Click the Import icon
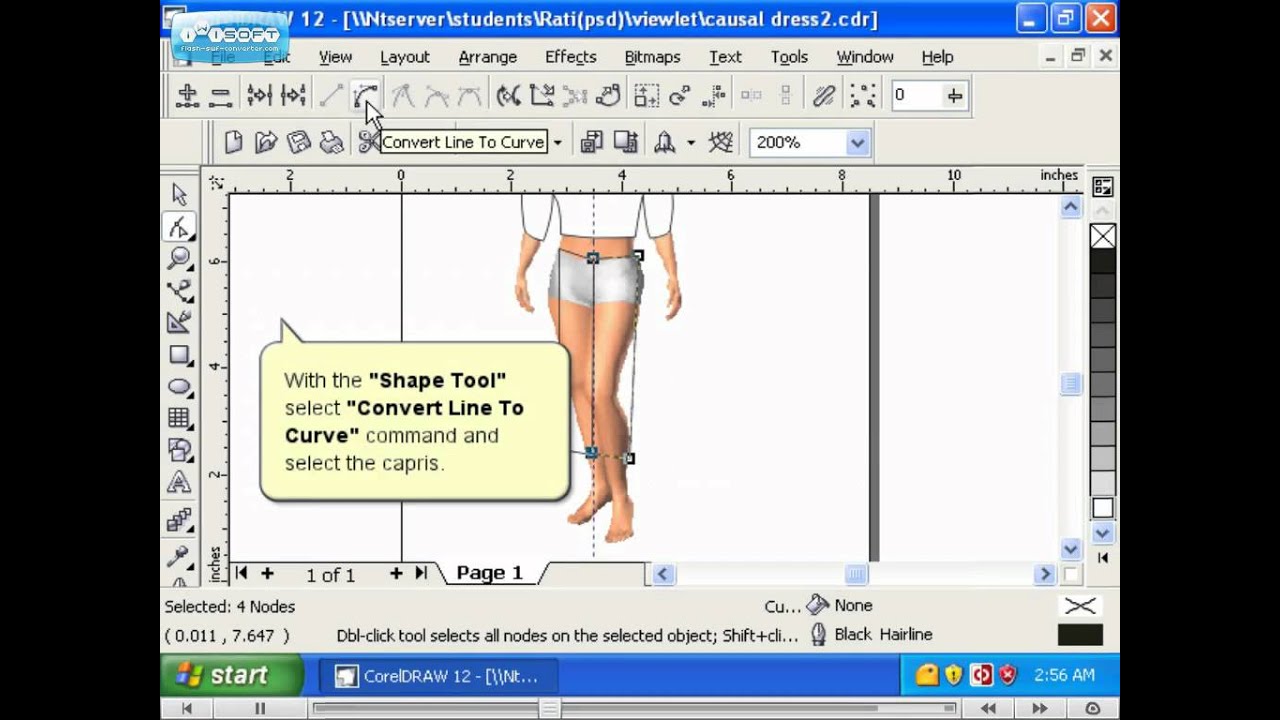The height and width of the screenshot is (720, 1280). click(x=591, y=142)
